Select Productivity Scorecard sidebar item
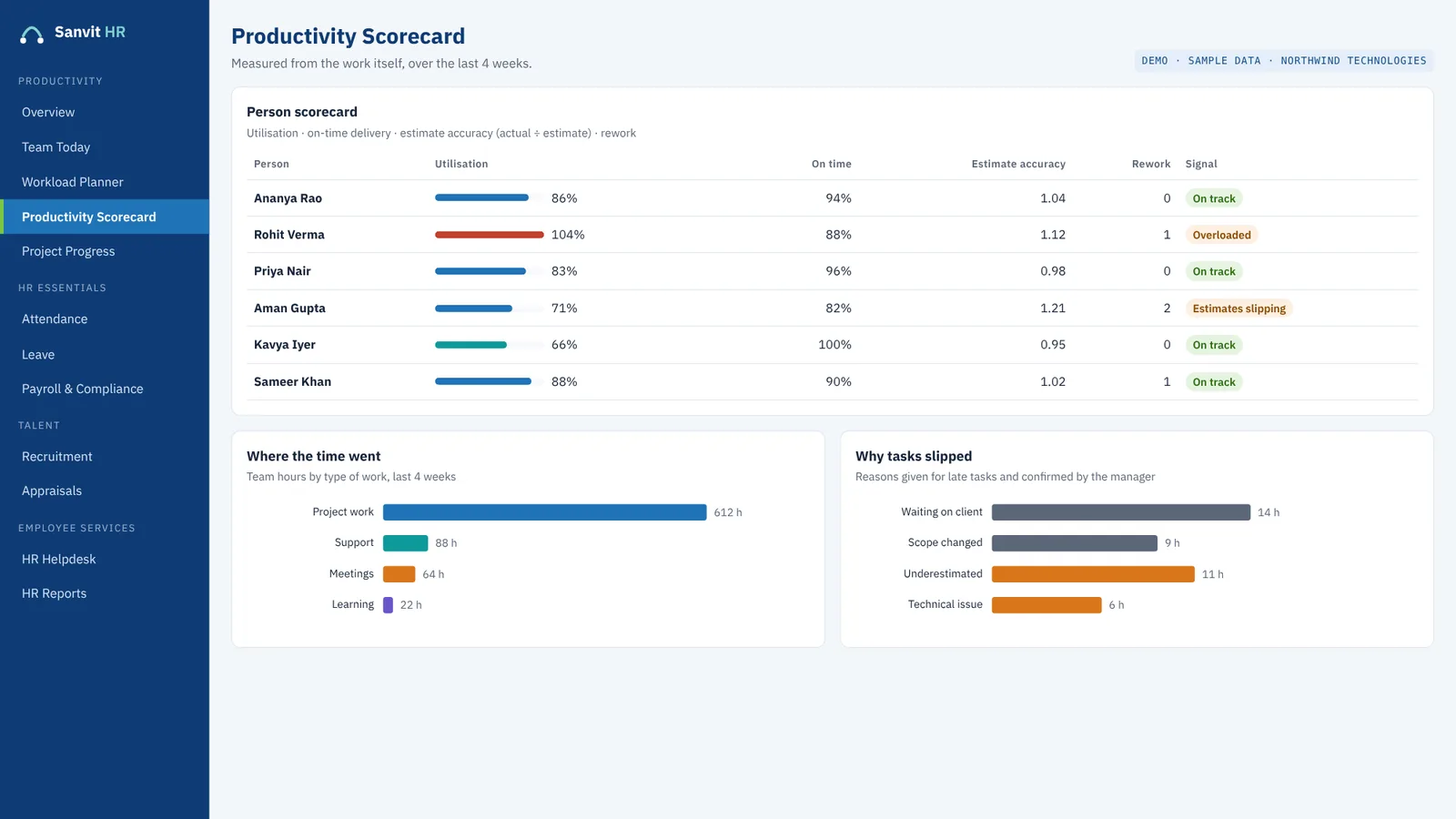 [x=105, y=217]
